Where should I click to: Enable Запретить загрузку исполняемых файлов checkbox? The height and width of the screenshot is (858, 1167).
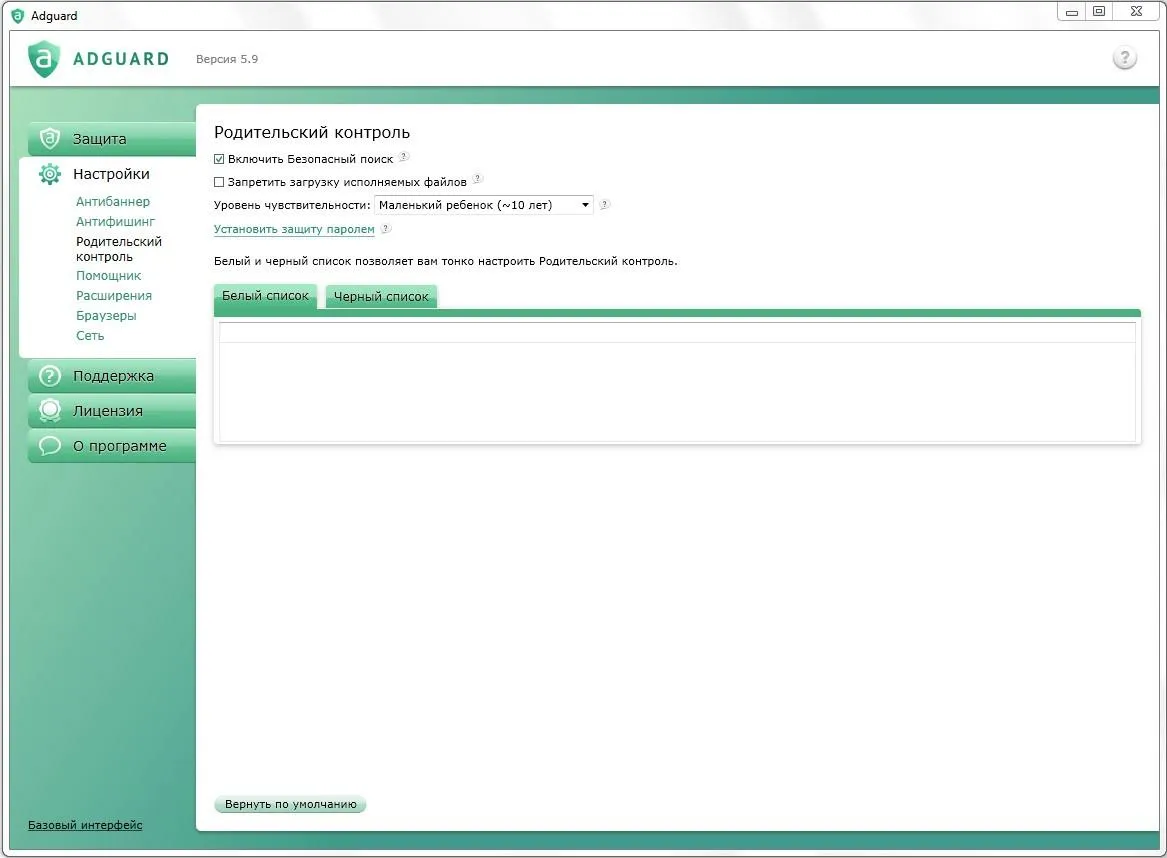220,182
